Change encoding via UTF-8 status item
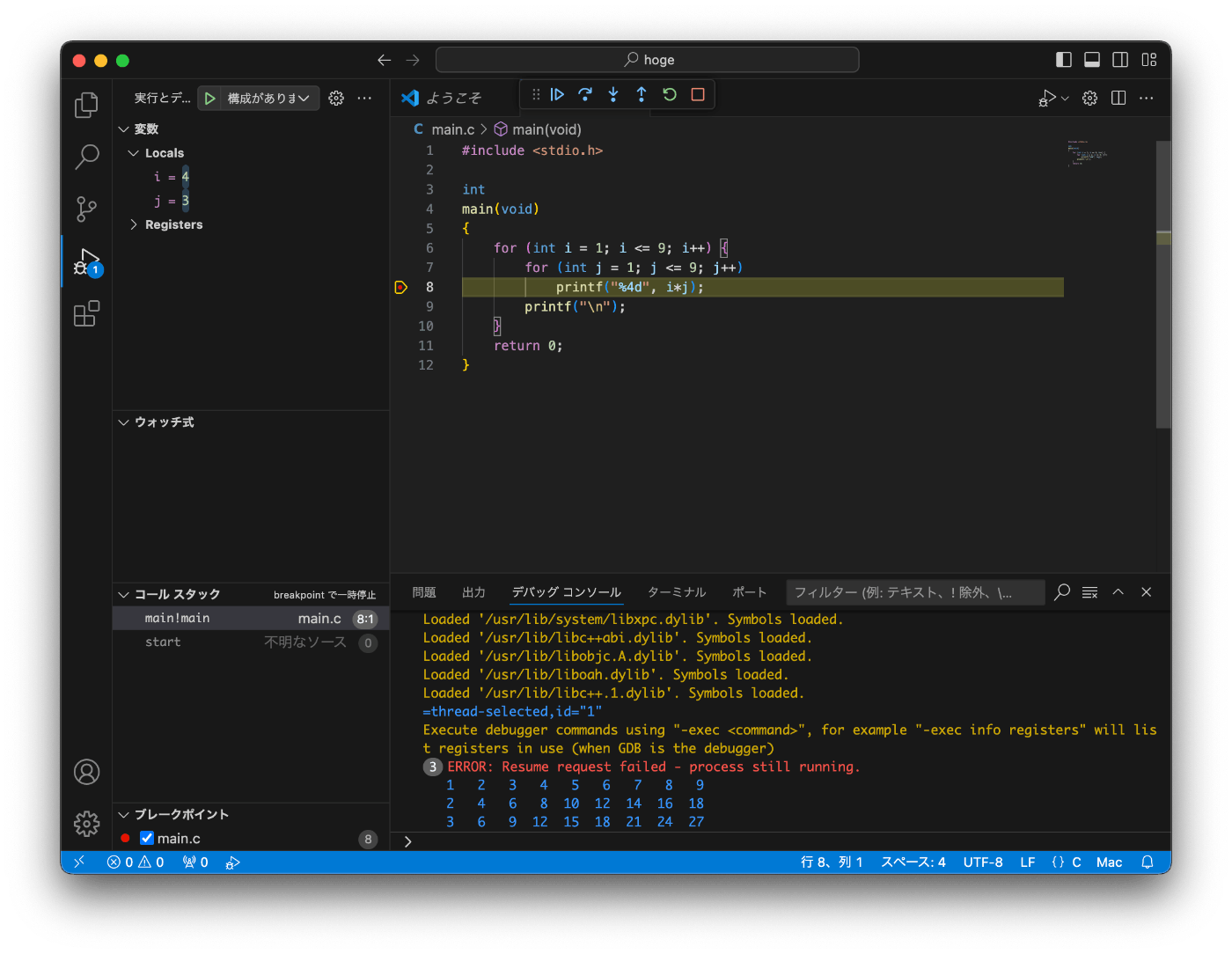Image resolution: width=1232 pixels, height=954 pixels. tap(983, 862)
